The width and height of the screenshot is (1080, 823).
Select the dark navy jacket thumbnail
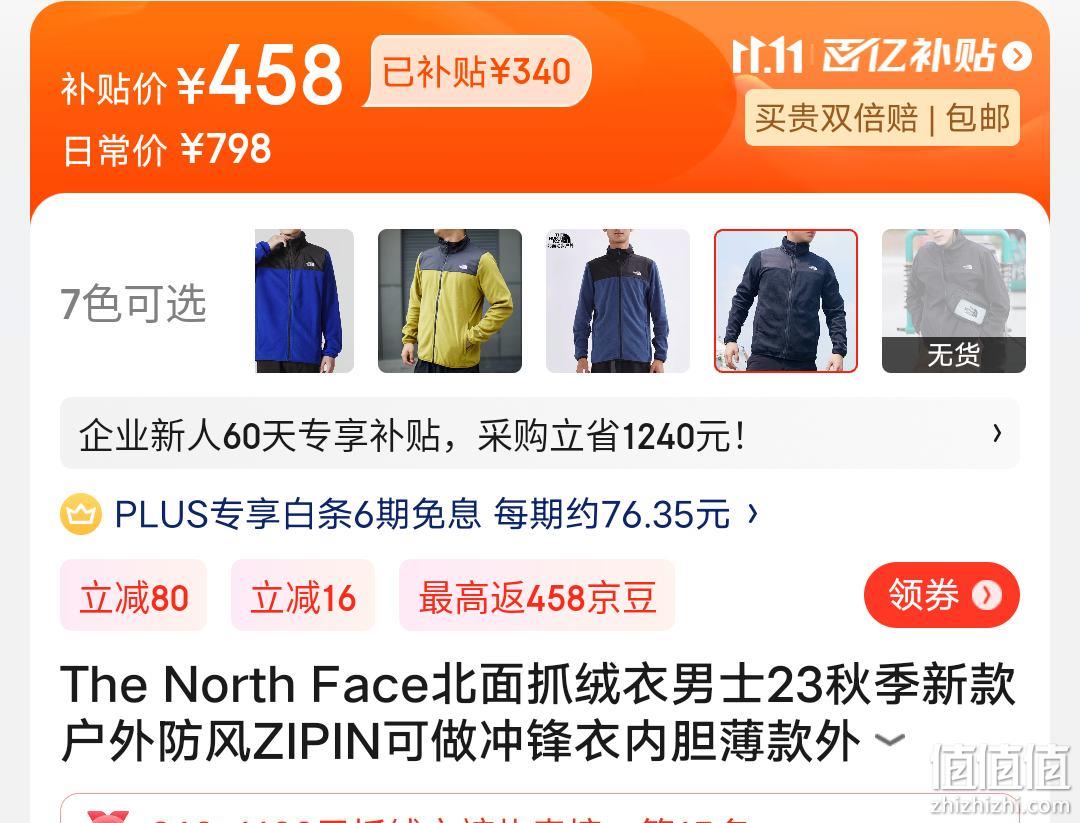coord(786,301)
